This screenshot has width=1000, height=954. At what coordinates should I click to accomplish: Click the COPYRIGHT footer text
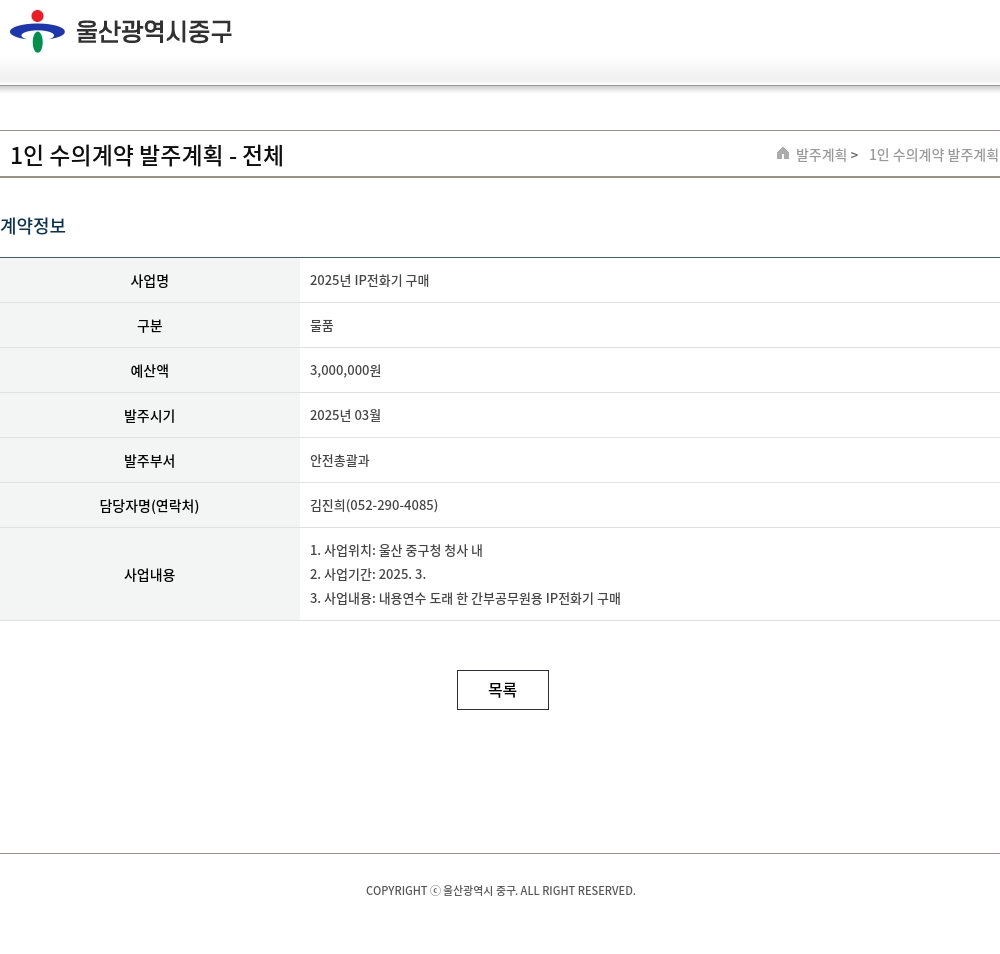click(x=500, y=891)
